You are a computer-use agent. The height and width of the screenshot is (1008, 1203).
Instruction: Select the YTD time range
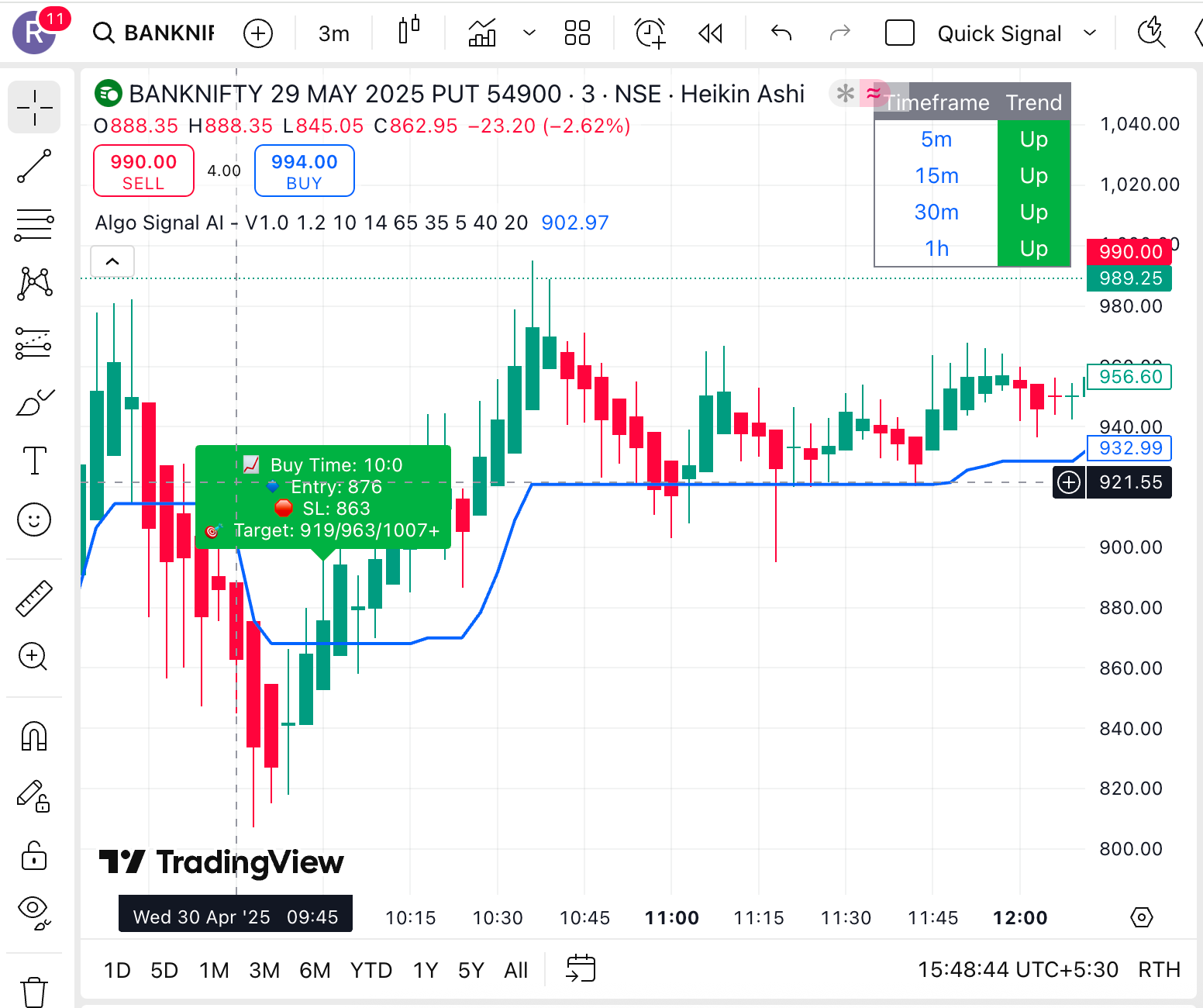tap(371, 970)
